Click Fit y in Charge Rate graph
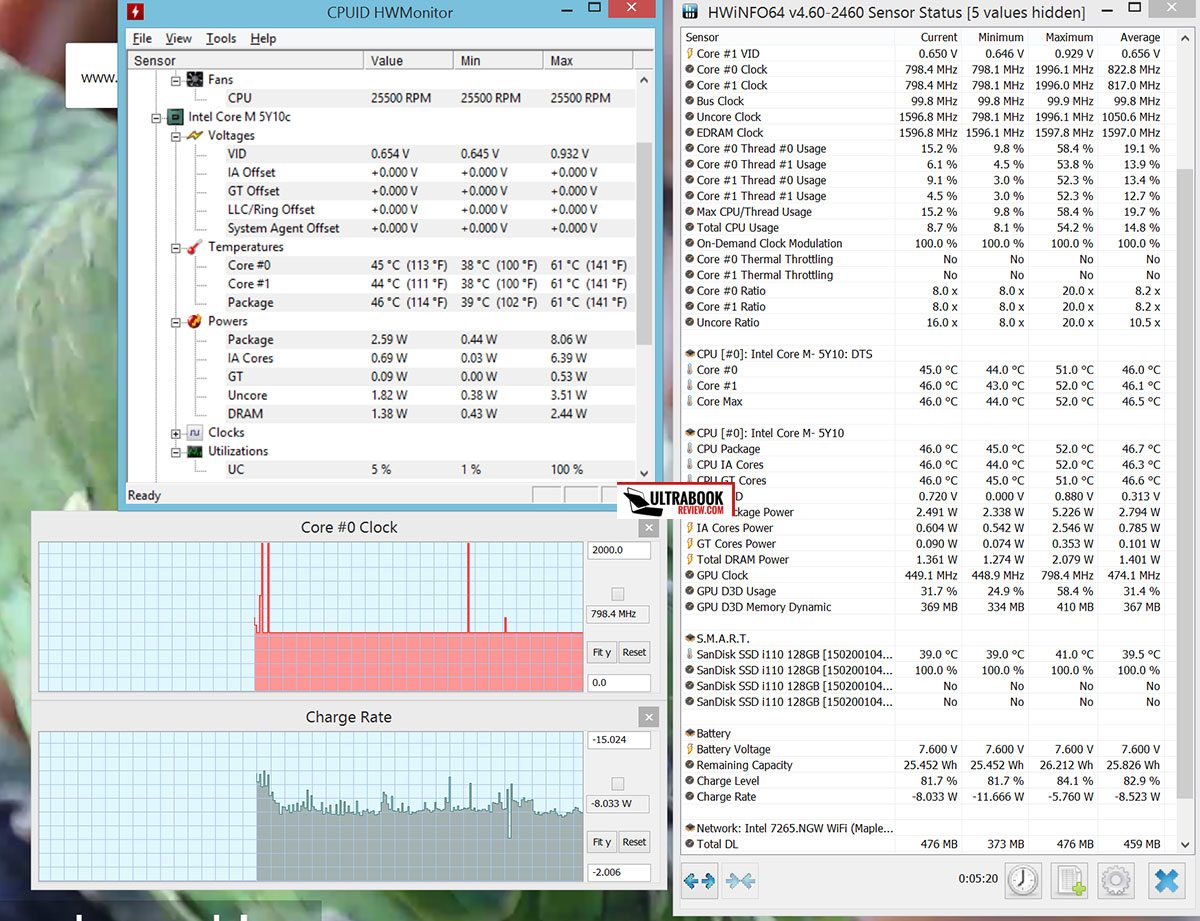The width and height of the screenshot is (1200, 921). 601,842
